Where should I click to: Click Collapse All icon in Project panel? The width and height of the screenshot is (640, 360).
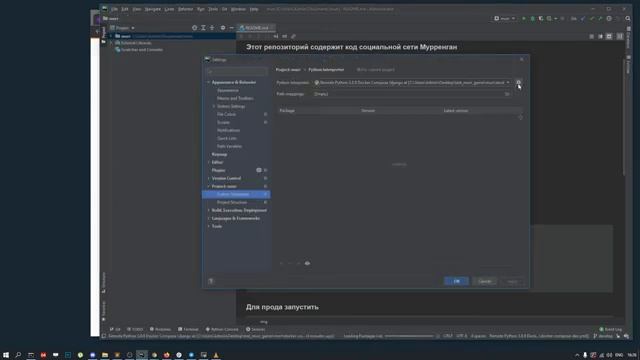212,28
